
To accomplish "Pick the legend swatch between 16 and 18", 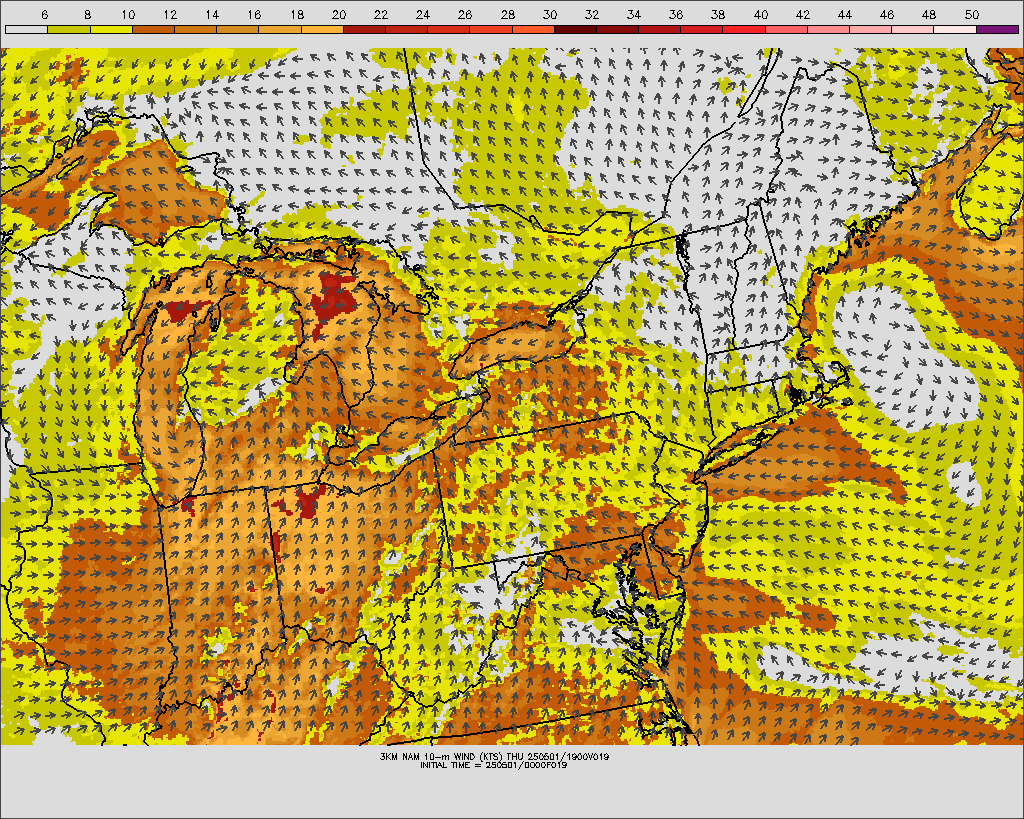I will point(280,29).
